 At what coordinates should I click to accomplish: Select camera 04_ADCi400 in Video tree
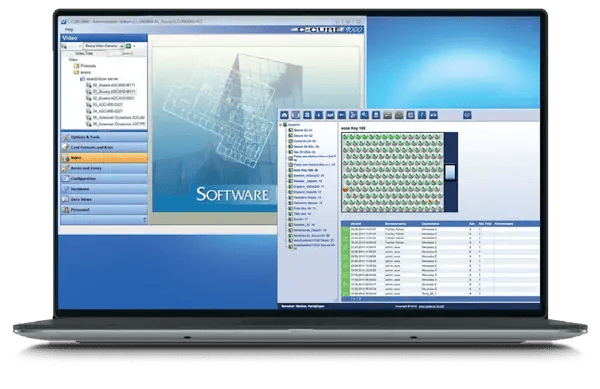tap(104, 111)
